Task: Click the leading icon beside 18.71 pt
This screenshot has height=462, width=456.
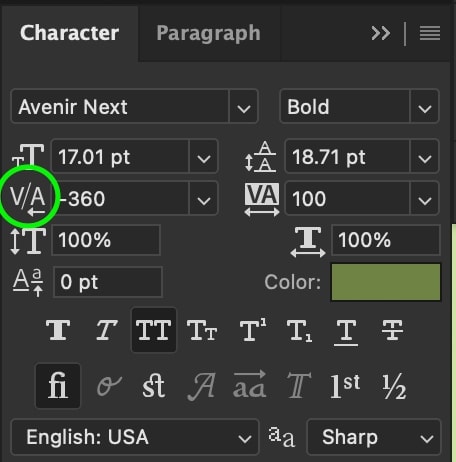Action: 261,156
